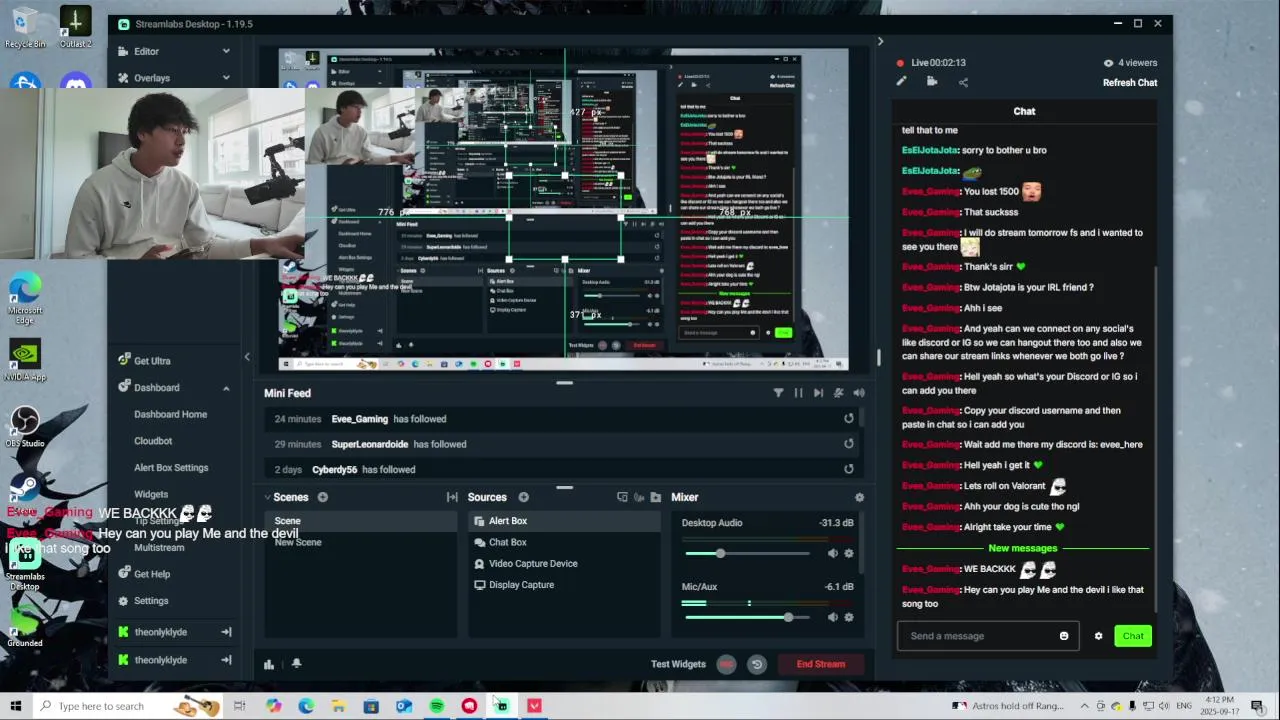Select the Alert Box source
Image resolution: width=1280 pixels, height=720 pixels.
click(x=565, y=521)
